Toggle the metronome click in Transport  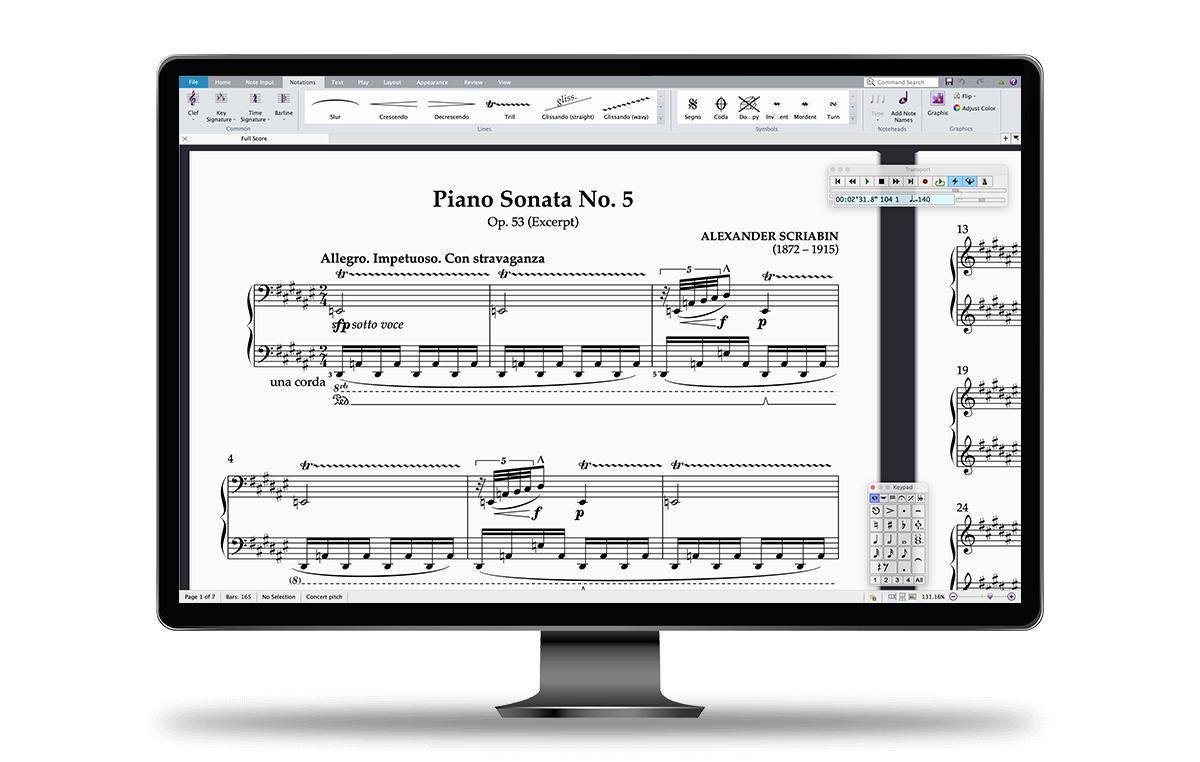984,181
